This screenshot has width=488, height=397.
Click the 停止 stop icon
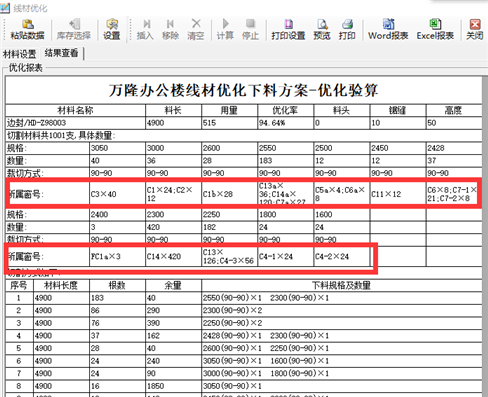(250, 29)
